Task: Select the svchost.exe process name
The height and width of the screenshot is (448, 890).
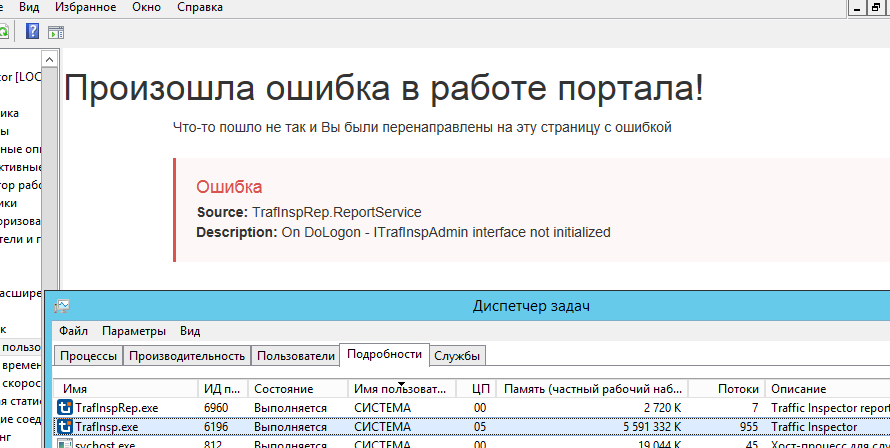Action: coord(105,444)
